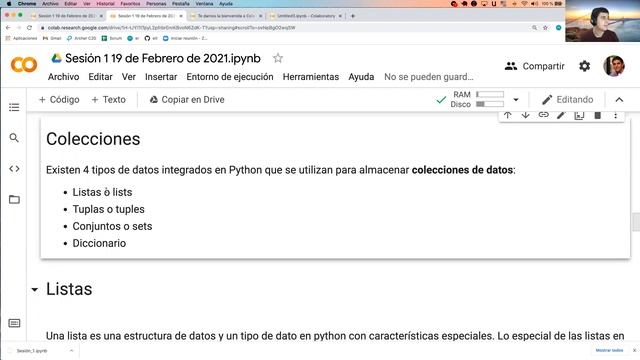Open the Entorno de ejecución menu
Viewport: 640px width, 360px height.
pyautogui.click(x=230, y=77)
